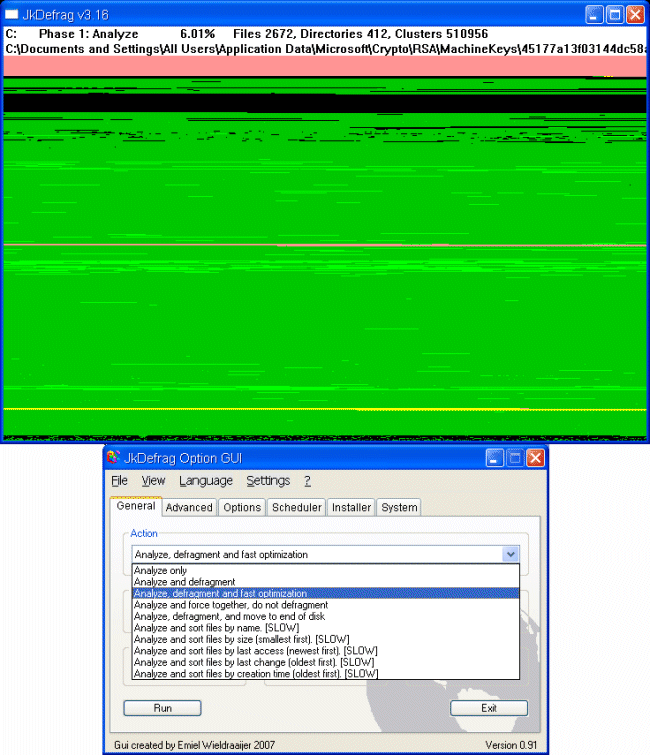Close the JkDefrag Option GUI window
Image resolution: width=650 pixels, height=755 pixels.
click(x=535, y=458)
